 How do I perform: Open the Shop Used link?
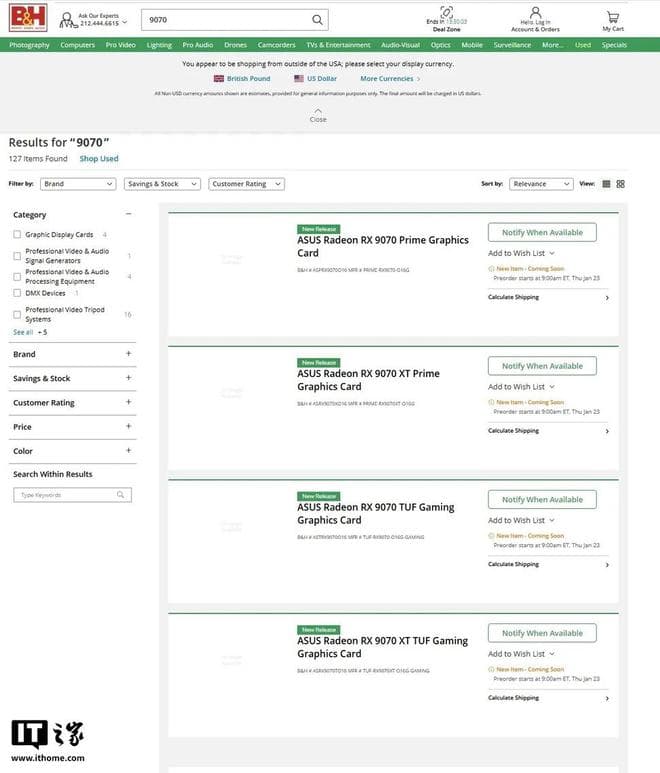[x=99, y=159]
